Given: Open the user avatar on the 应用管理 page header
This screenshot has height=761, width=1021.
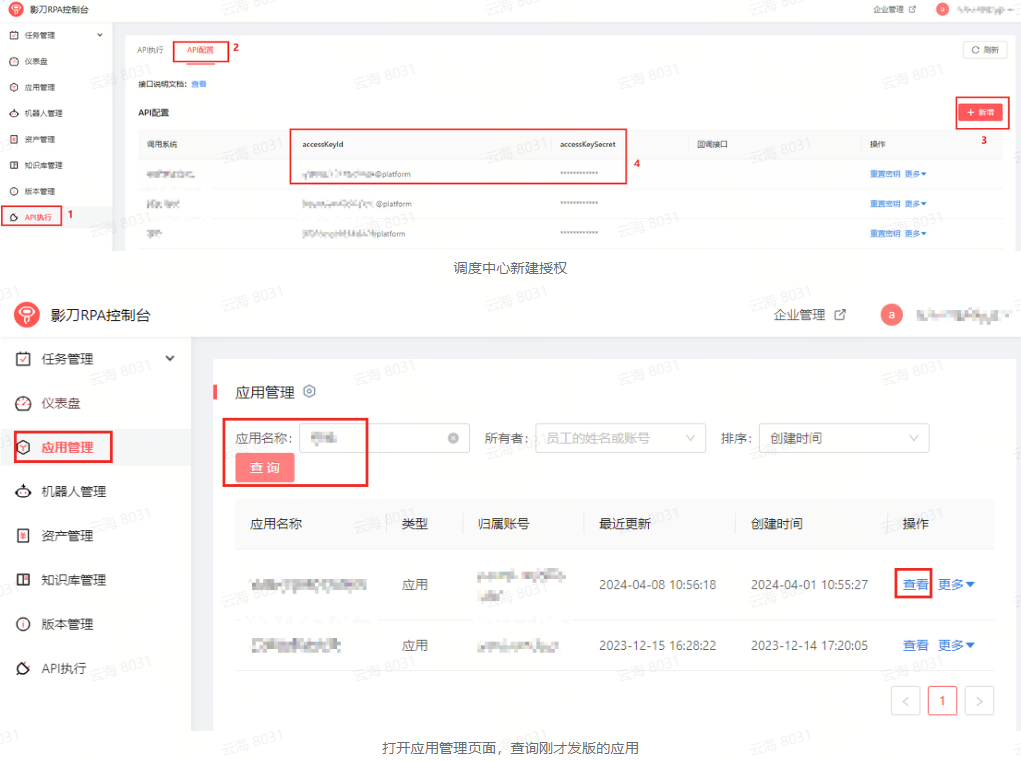Looking at the screenshot, I should (891, 315).
